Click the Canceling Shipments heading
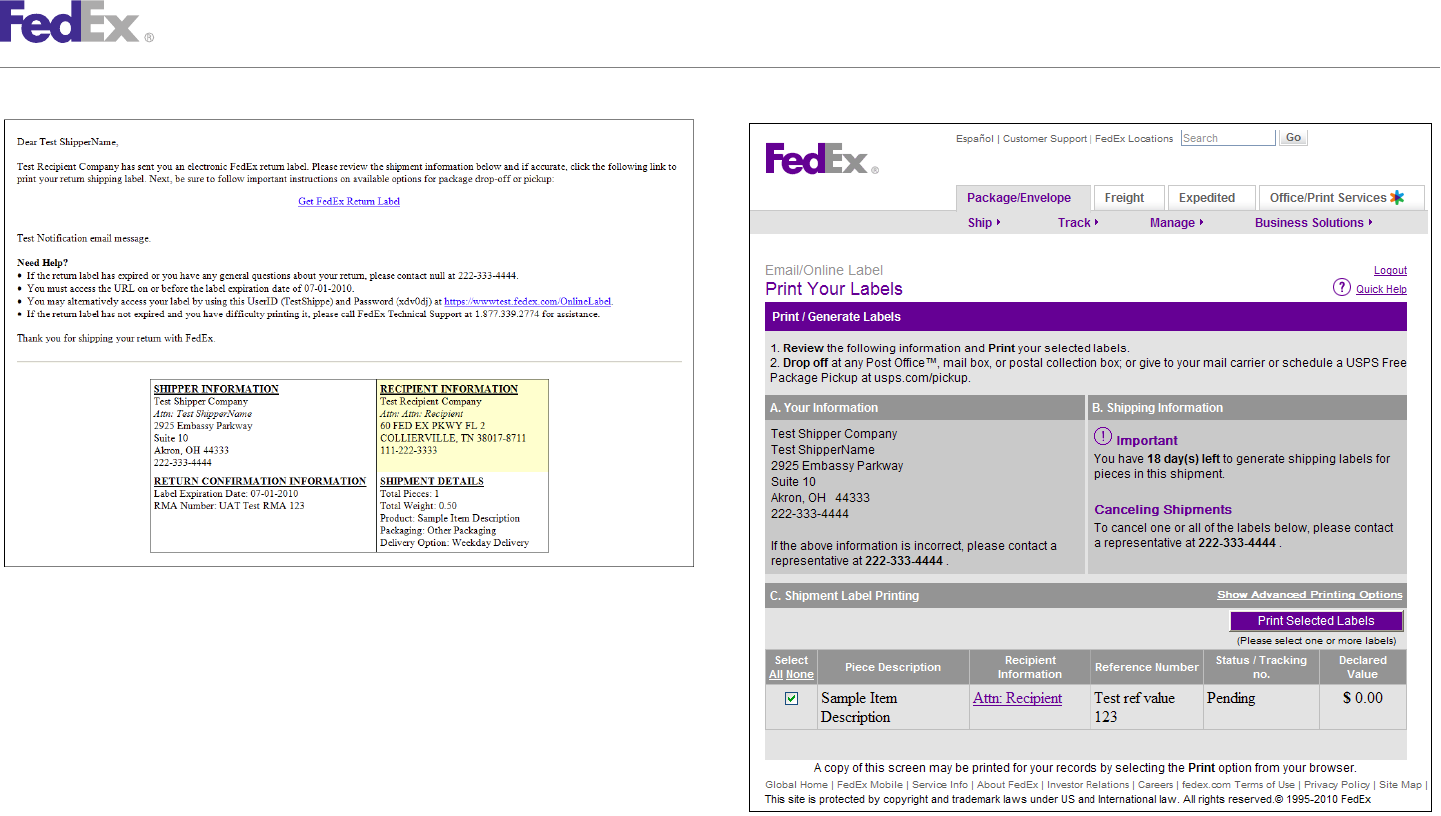 (x=1163, y=510)
